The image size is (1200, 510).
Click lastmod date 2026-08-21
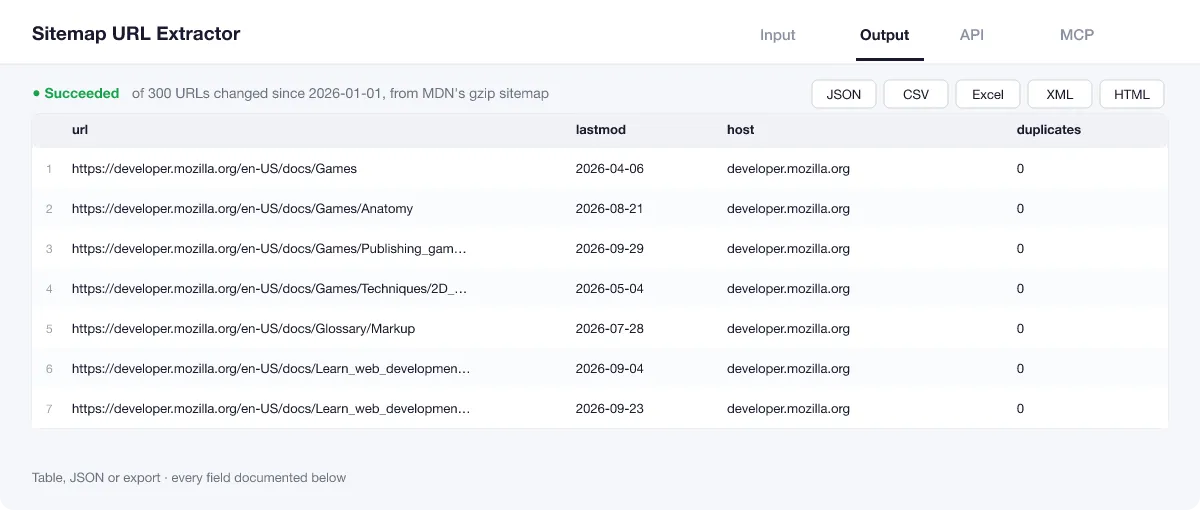609,209
